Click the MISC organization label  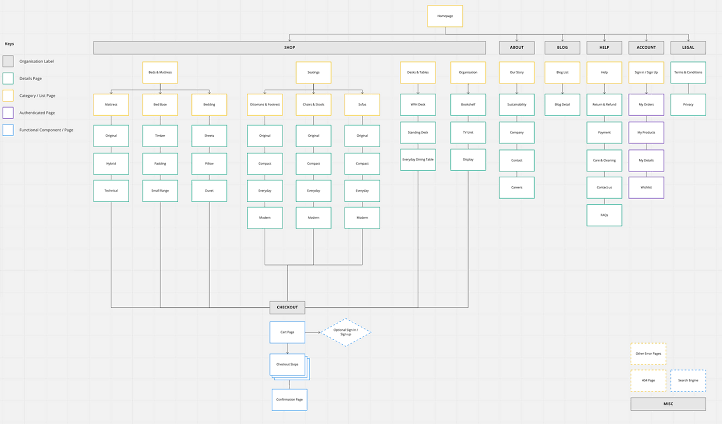tap(668, 404)
